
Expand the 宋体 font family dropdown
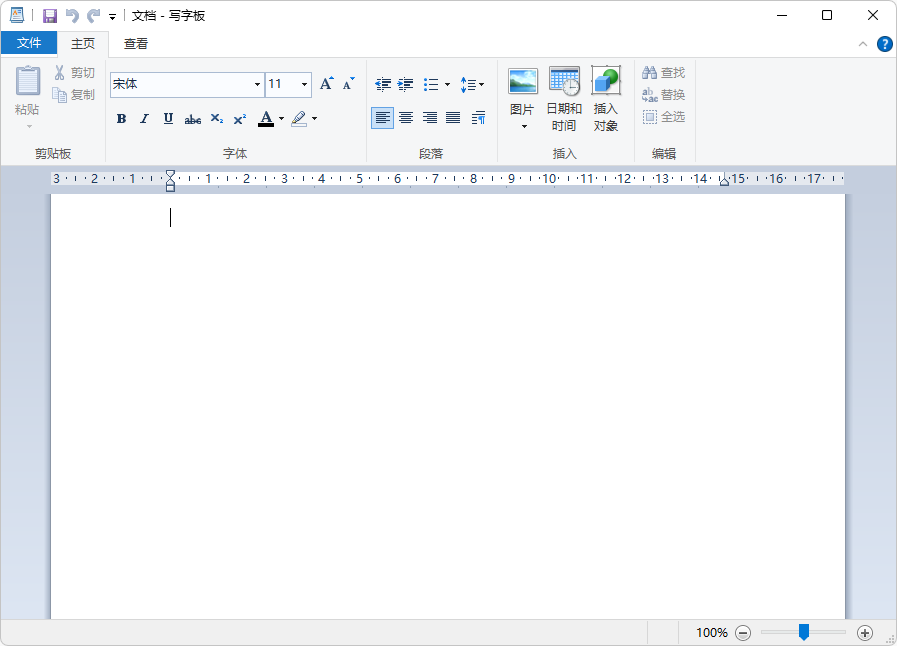pos(257,85)
